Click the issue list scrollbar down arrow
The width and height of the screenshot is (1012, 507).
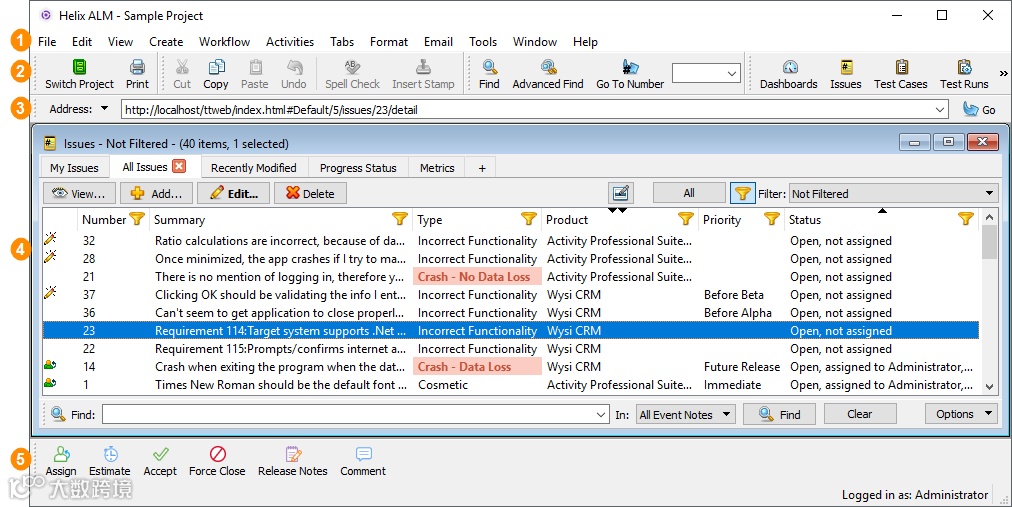989,386
